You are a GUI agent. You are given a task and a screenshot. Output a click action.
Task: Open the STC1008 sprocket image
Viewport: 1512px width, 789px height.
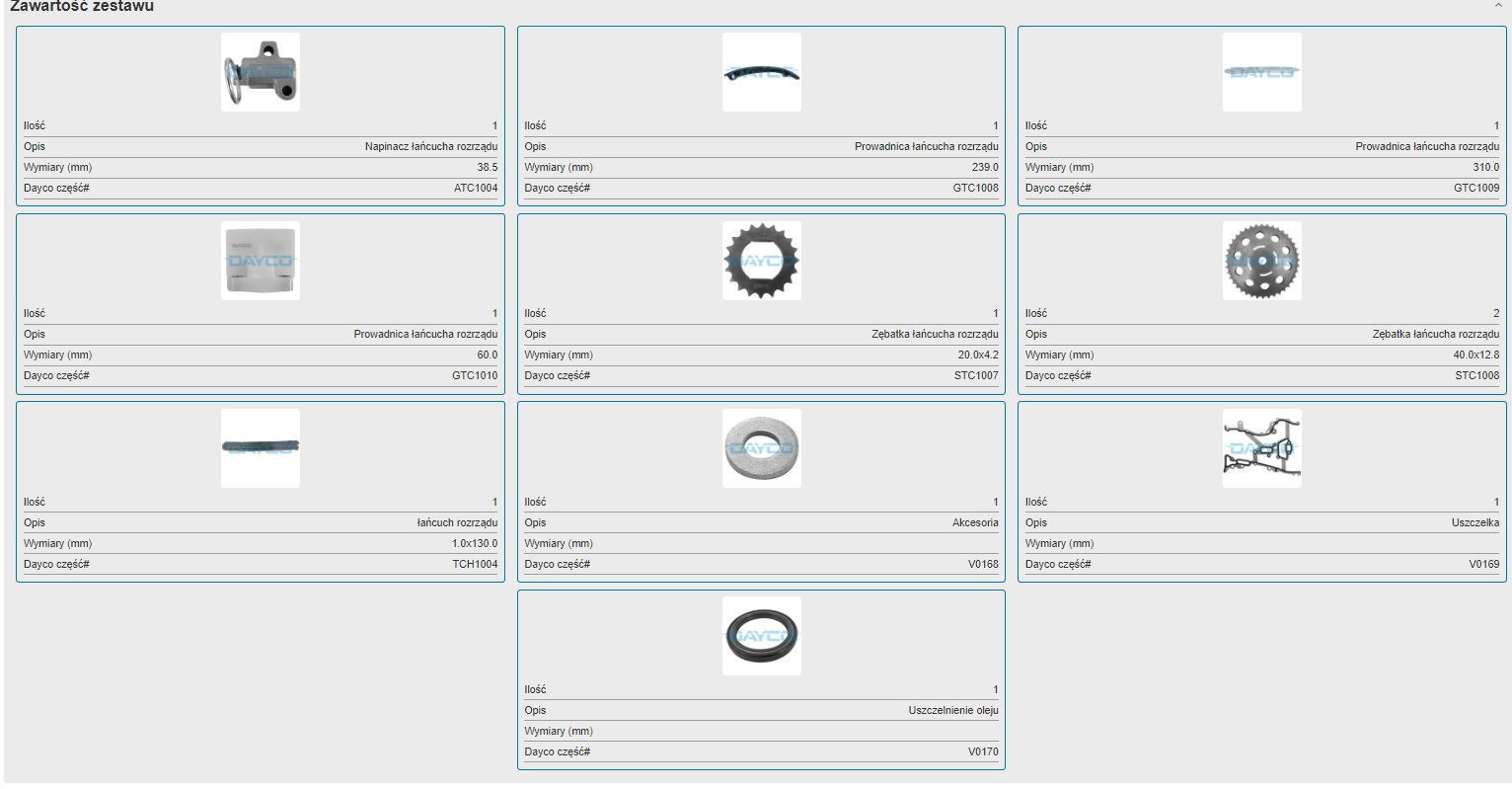click(x=1261, y=260)
